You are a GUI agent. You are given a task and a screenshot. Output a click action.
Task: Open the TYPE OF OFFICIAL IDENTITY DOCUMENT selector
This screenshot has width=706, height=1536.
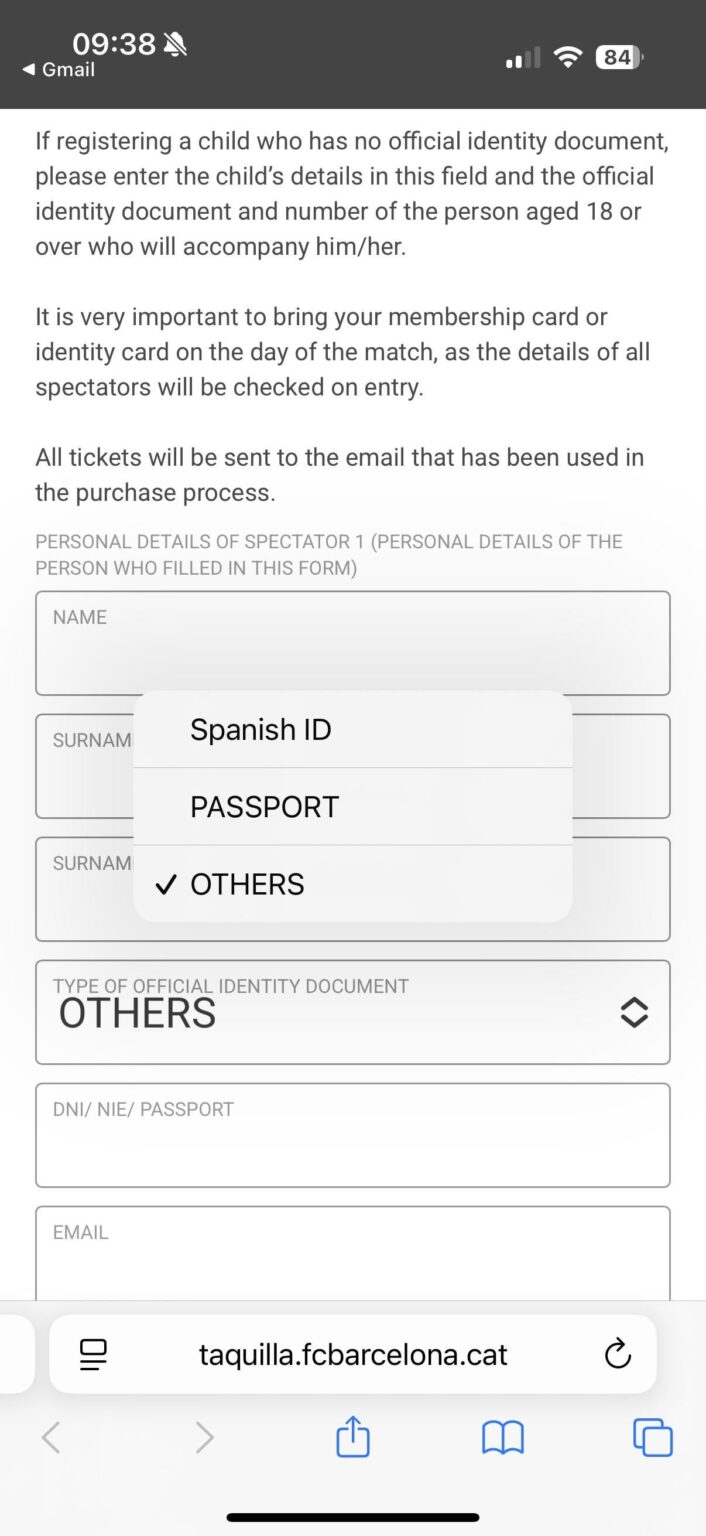tap(352, 1012)
